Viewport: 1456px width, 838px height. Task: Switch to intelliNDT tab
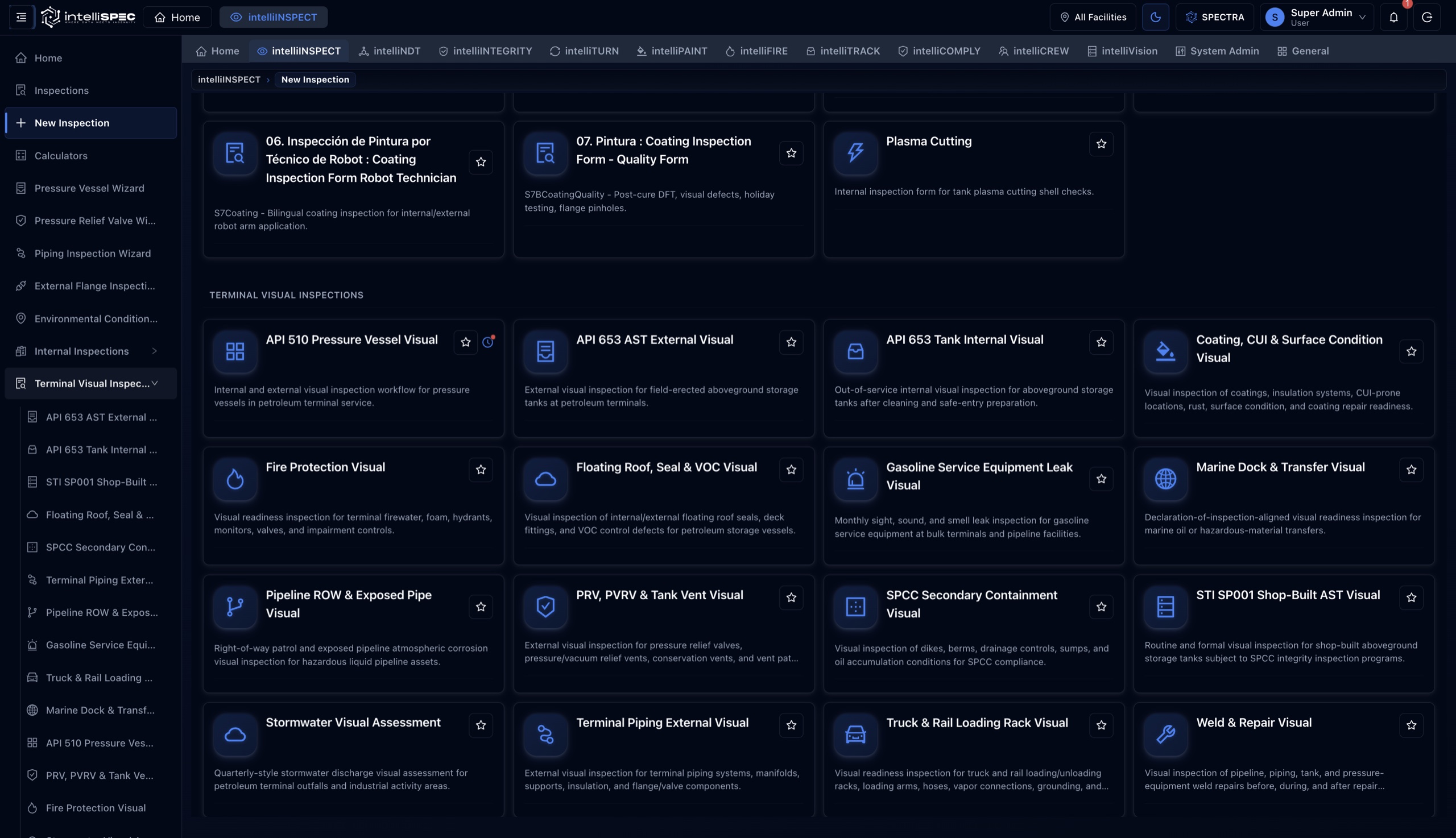coord(390,51)
